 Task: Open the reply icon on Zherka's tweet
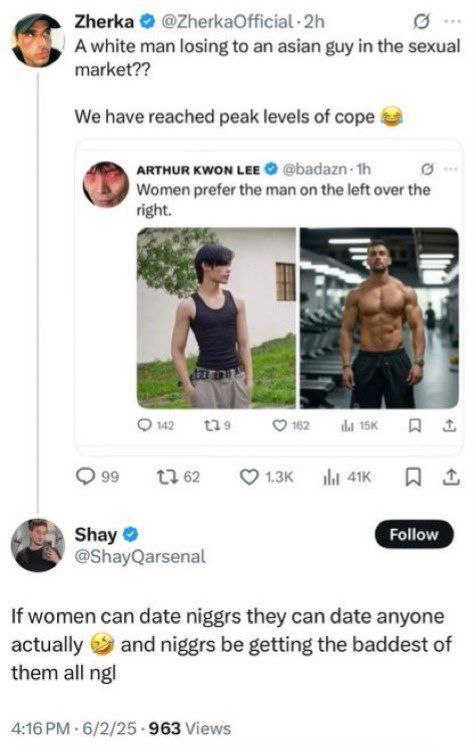pos(86,476)
